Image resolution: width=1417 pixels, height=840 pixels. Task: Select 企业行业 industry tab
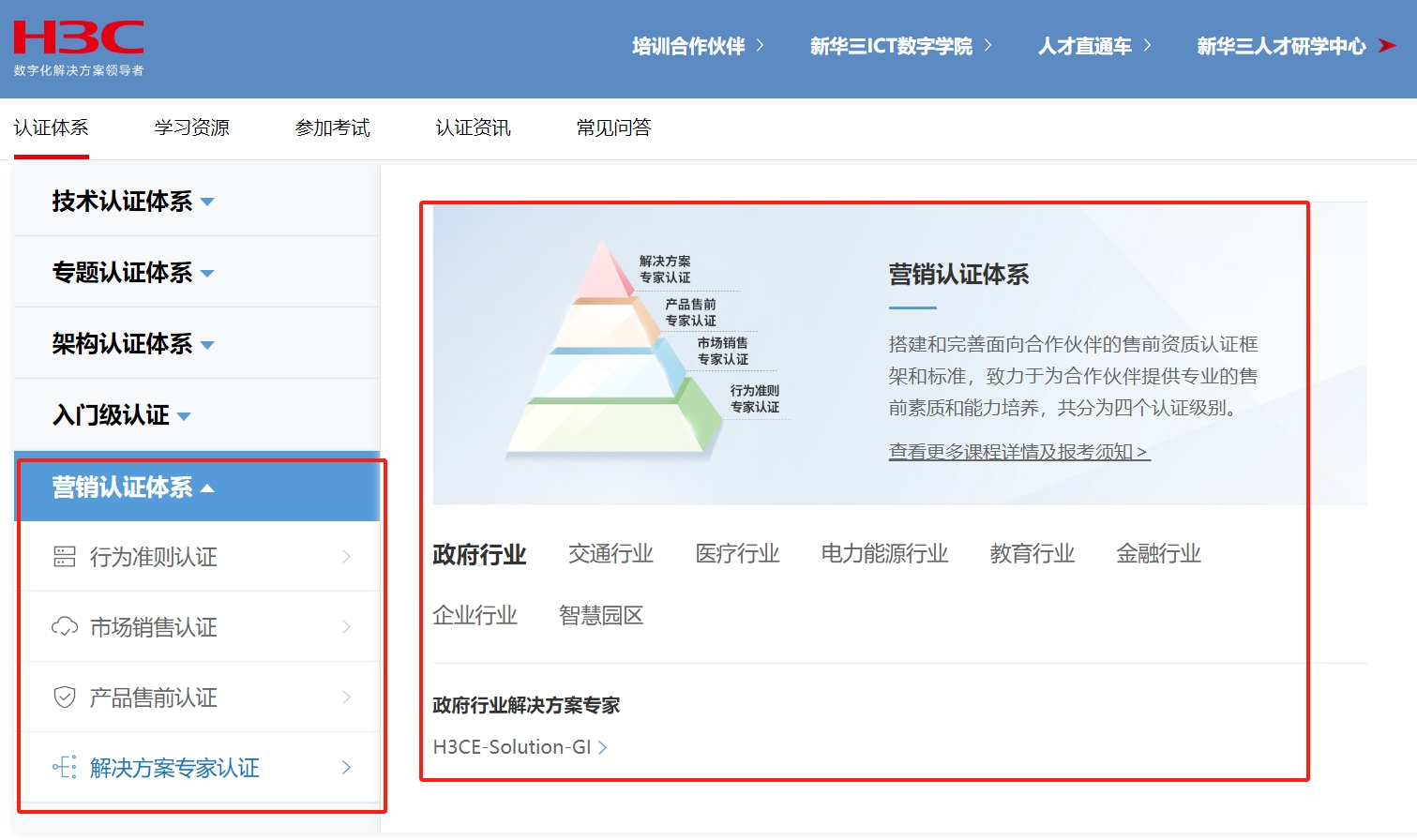[475, 616]
